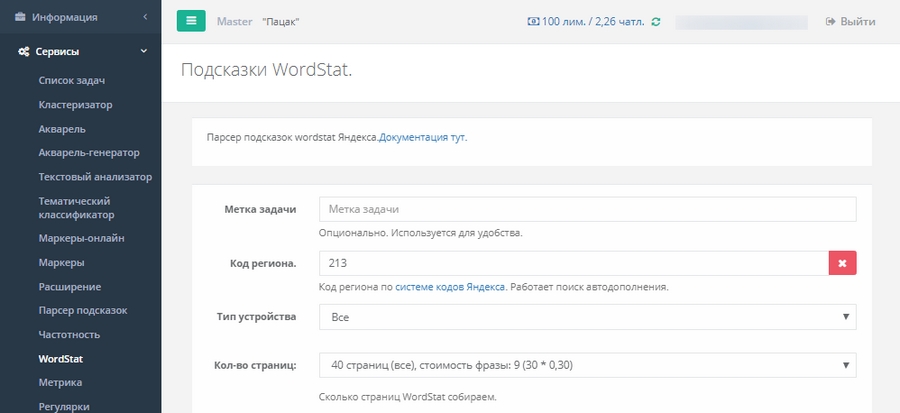The image size is (900, 413).
Task: Click the gears icon next to Сервисы
Action: coord(24,52)
